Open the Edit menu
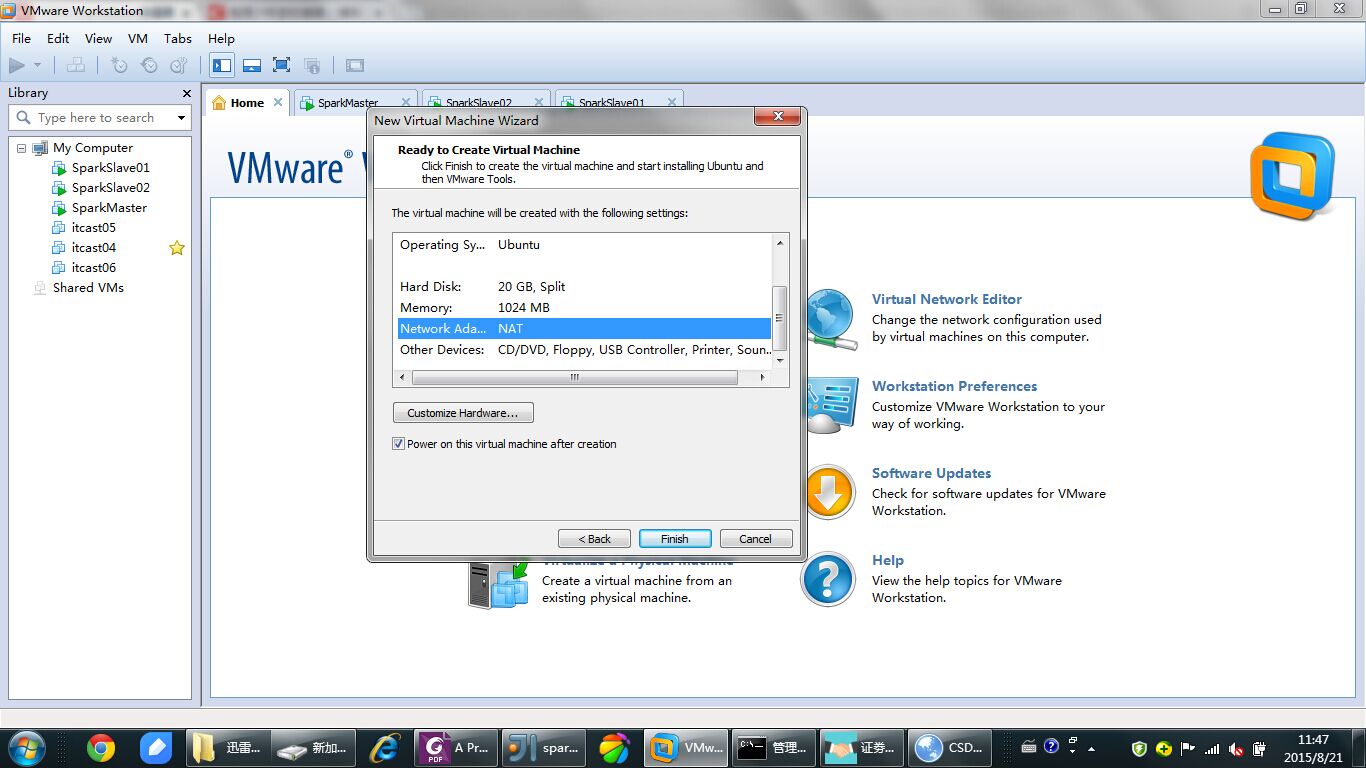 tap(58, 38)
